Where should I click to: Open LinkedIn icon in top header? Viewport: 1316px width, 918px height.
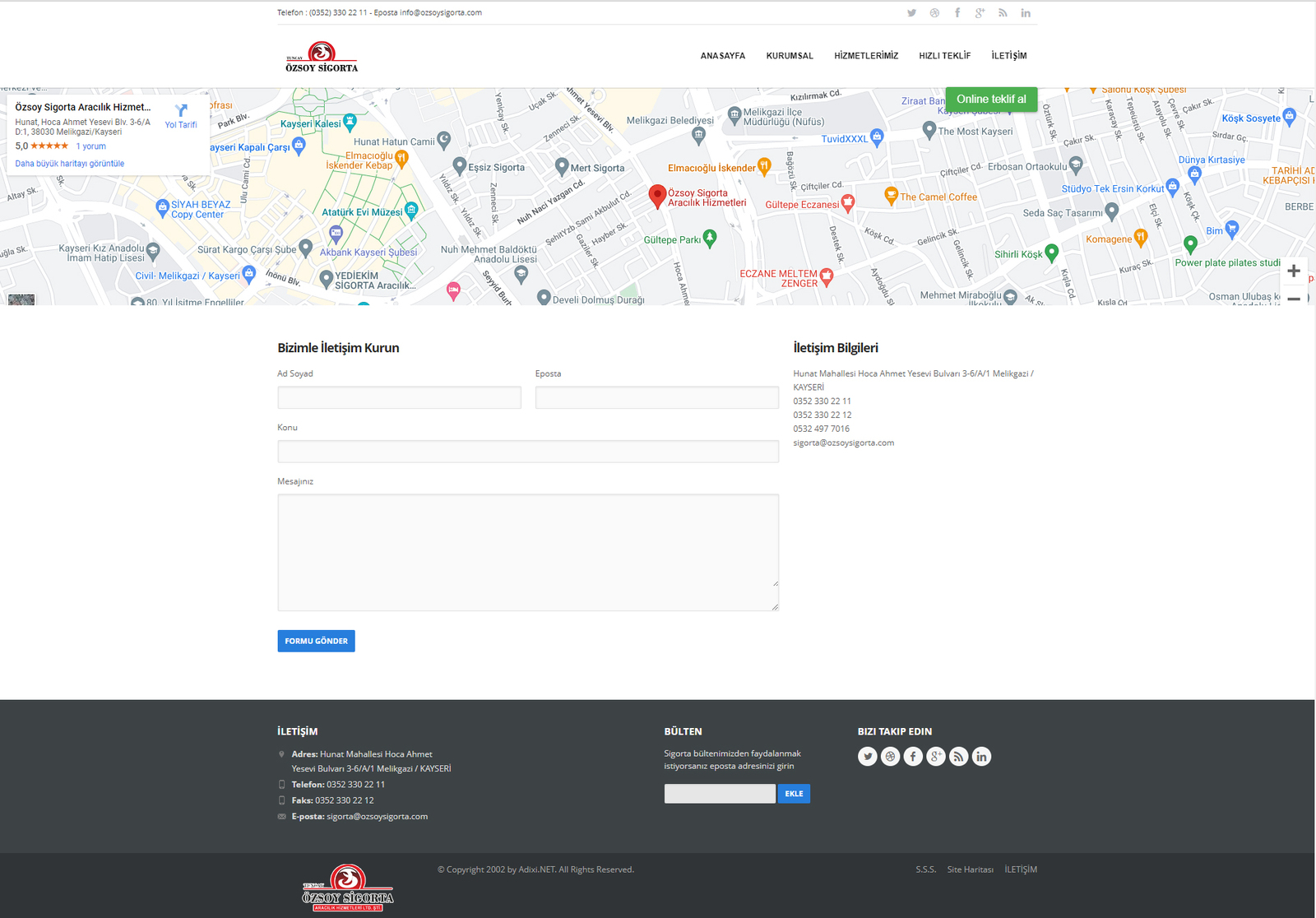(1026, 13)
